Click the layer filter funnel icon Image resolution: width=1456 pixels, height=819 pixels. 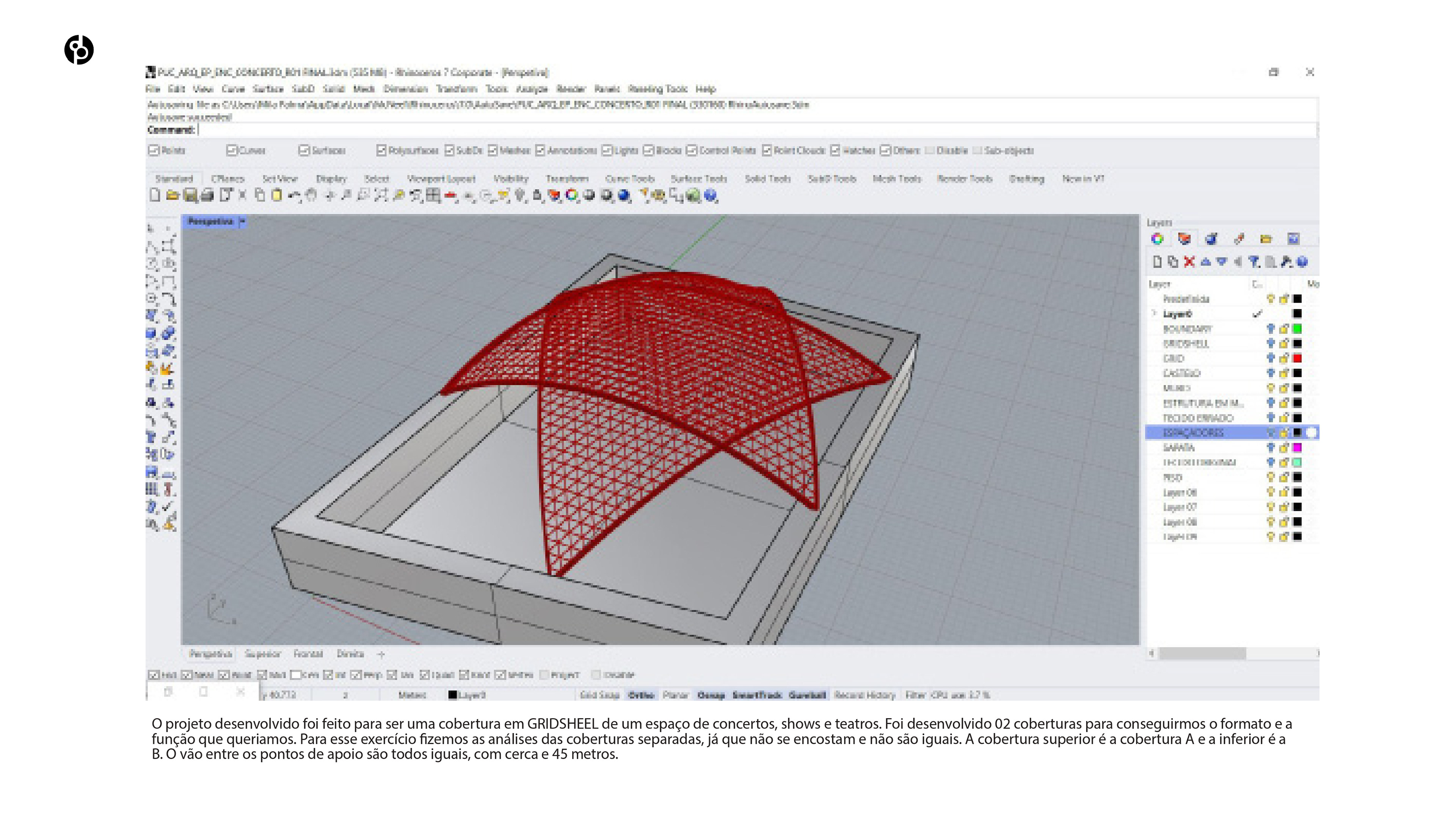[x=1254, y=262]
